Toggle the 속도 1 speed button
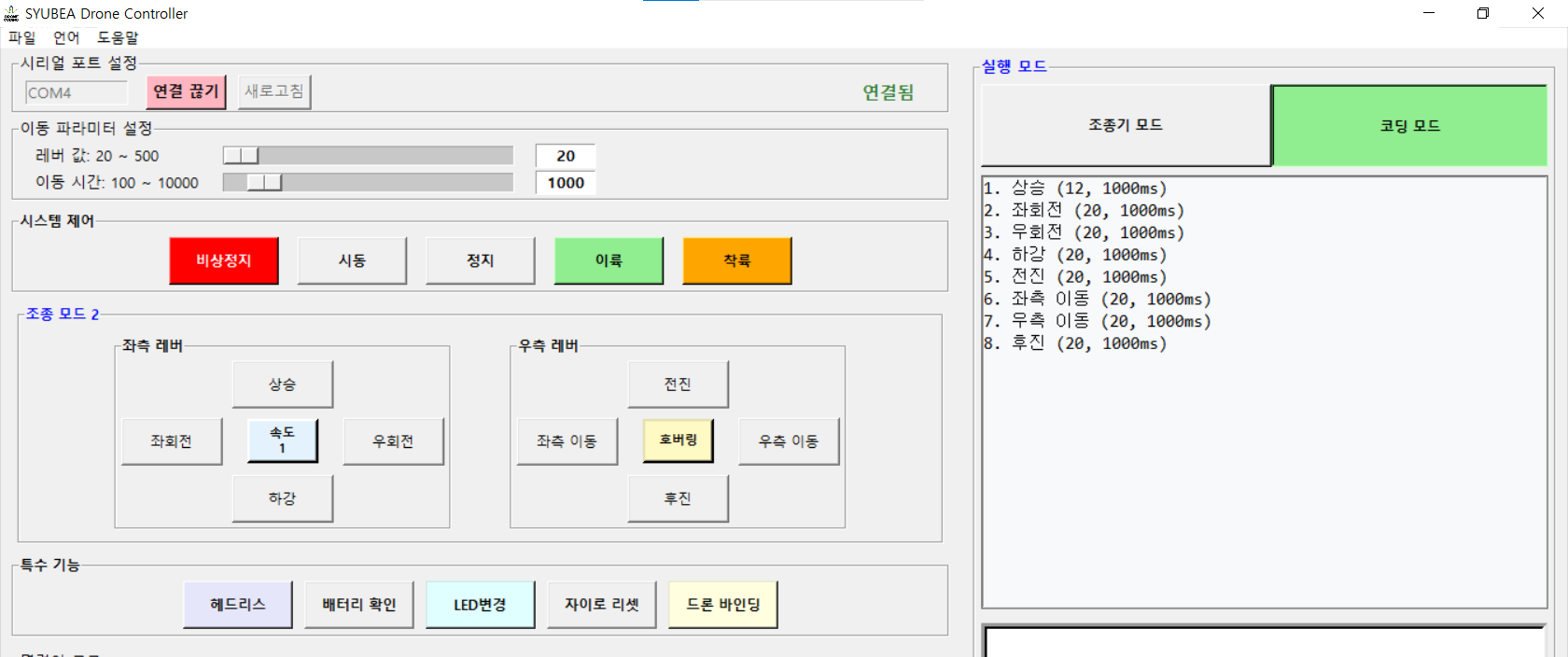Screen dimensions: 1568x657 (x=283, y=440)
